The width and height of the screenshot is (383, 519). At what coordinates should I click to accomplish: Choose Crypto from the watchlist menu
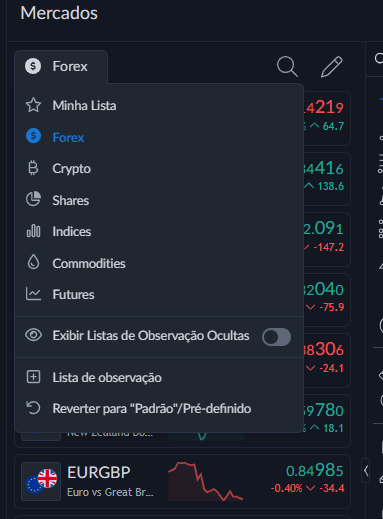159,168
